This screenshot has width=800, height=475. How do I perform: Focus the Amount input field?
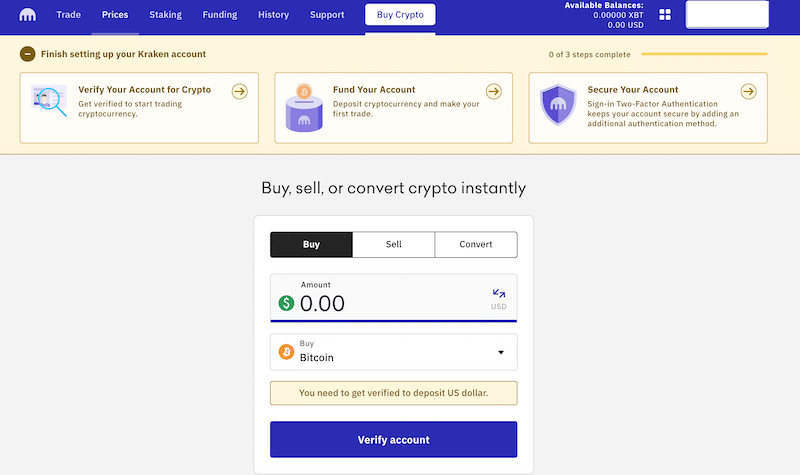393,298
